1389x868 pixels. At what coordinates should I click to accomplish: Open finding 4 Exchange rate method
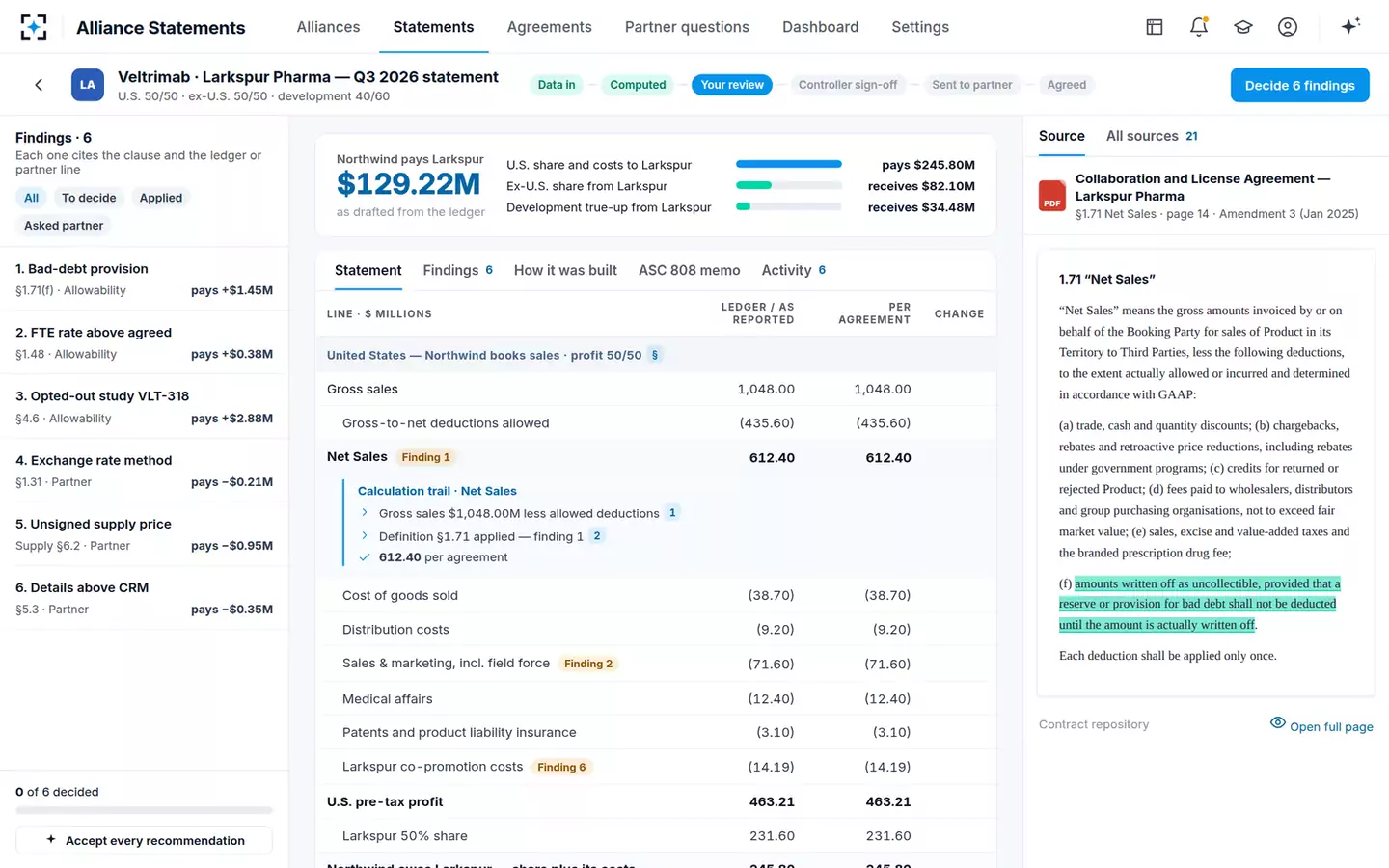[145, 471]
